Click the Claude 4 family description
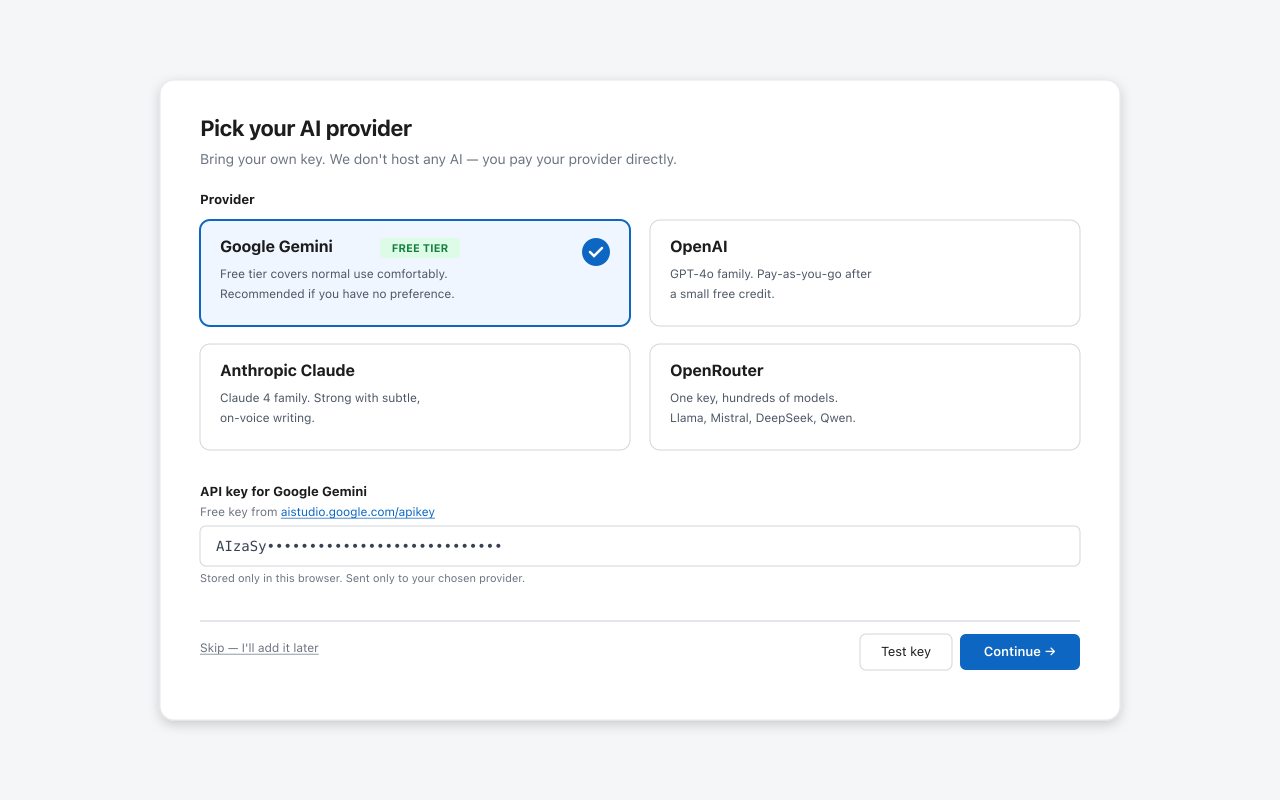This screenshot has height=800, width=1280. tap(320, 407)
